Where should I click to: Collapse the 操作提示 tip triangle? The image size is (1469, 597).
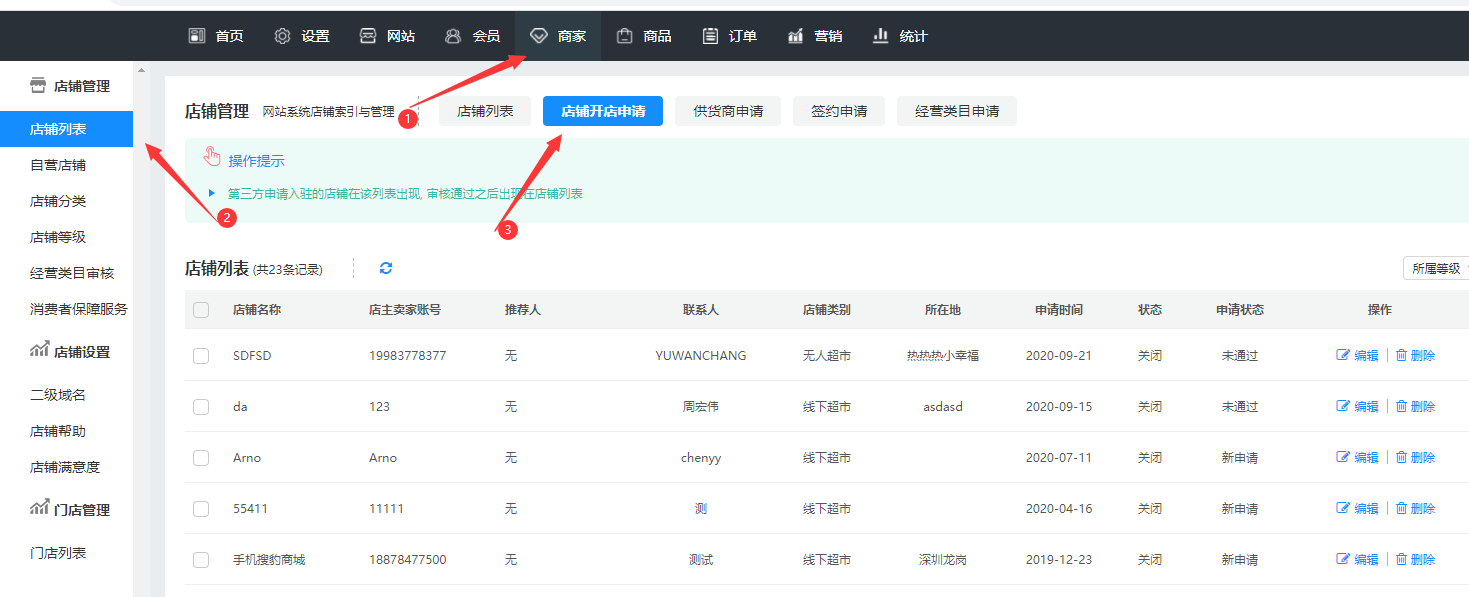pos(212,193)
